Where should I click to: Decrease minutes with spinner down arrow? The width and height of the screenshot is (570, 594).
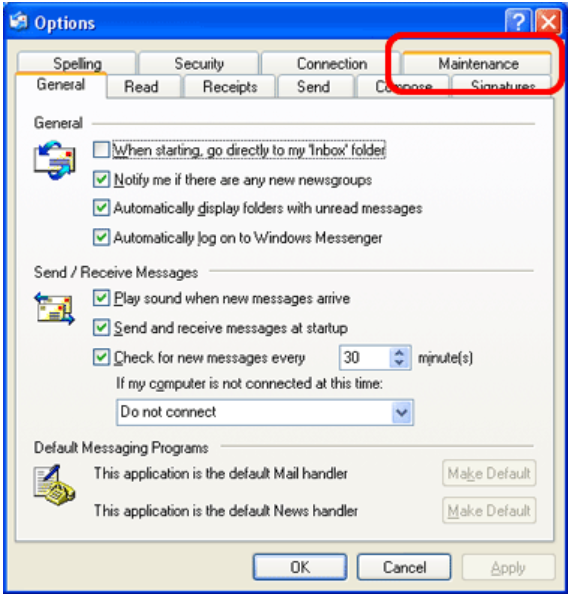(x=399, y=363)
